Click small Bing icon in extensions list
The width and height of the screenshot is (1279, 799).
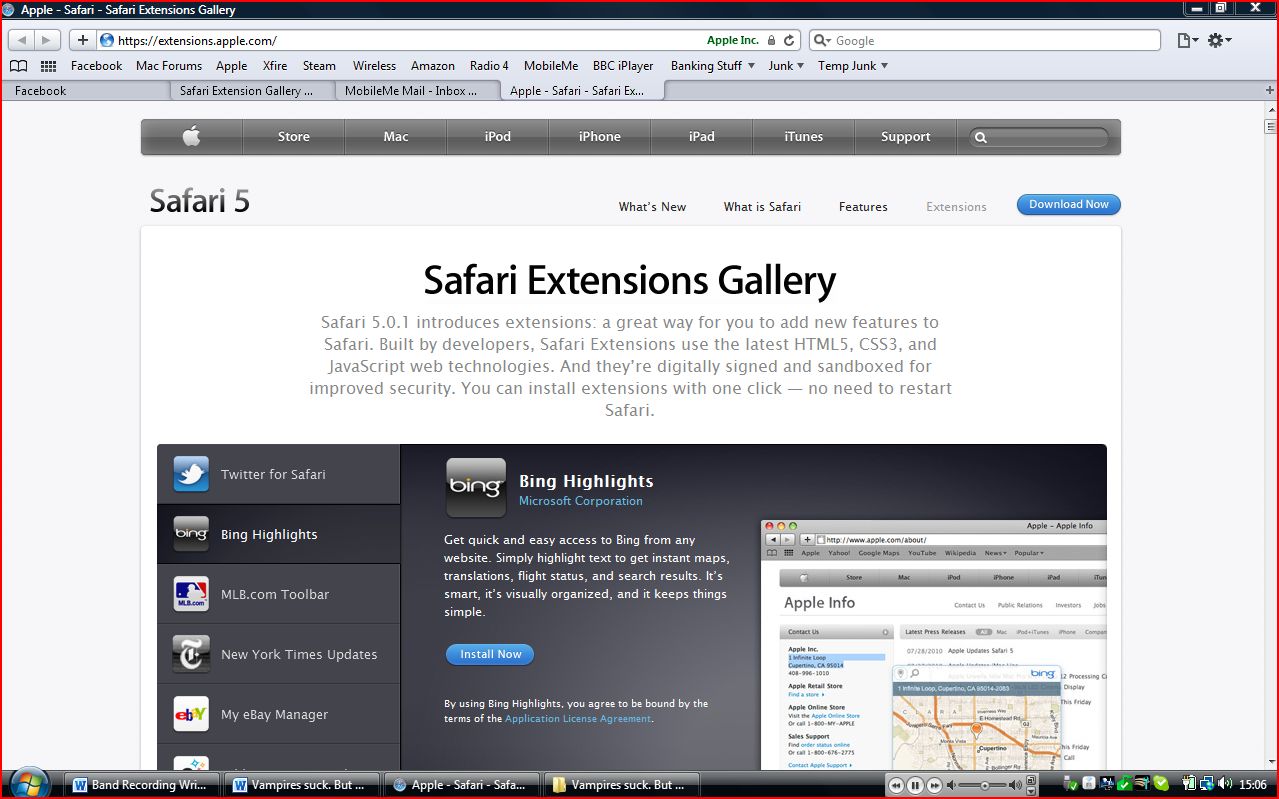click(x=191, y=534)
